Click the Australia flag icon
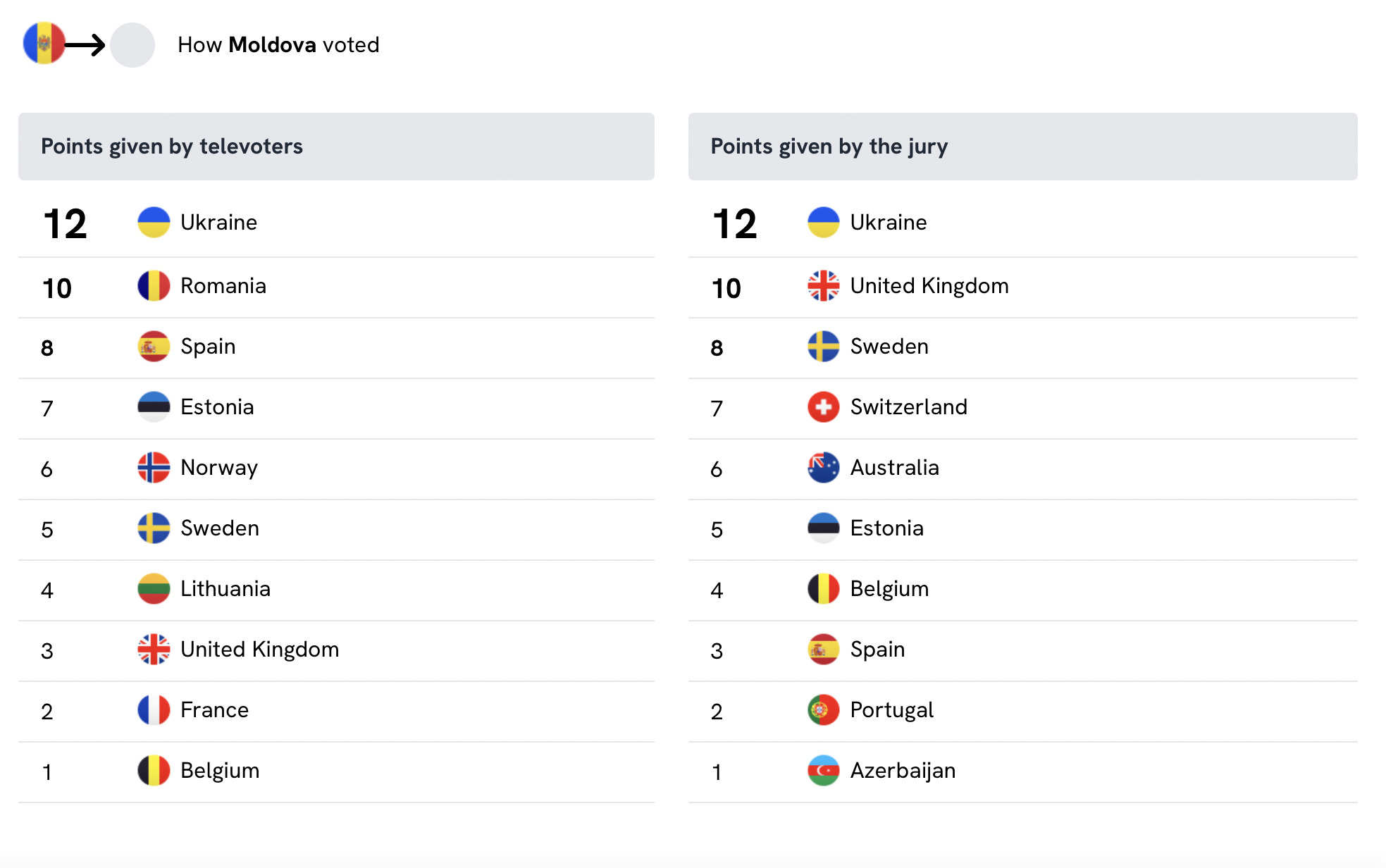 click(823, 468)
